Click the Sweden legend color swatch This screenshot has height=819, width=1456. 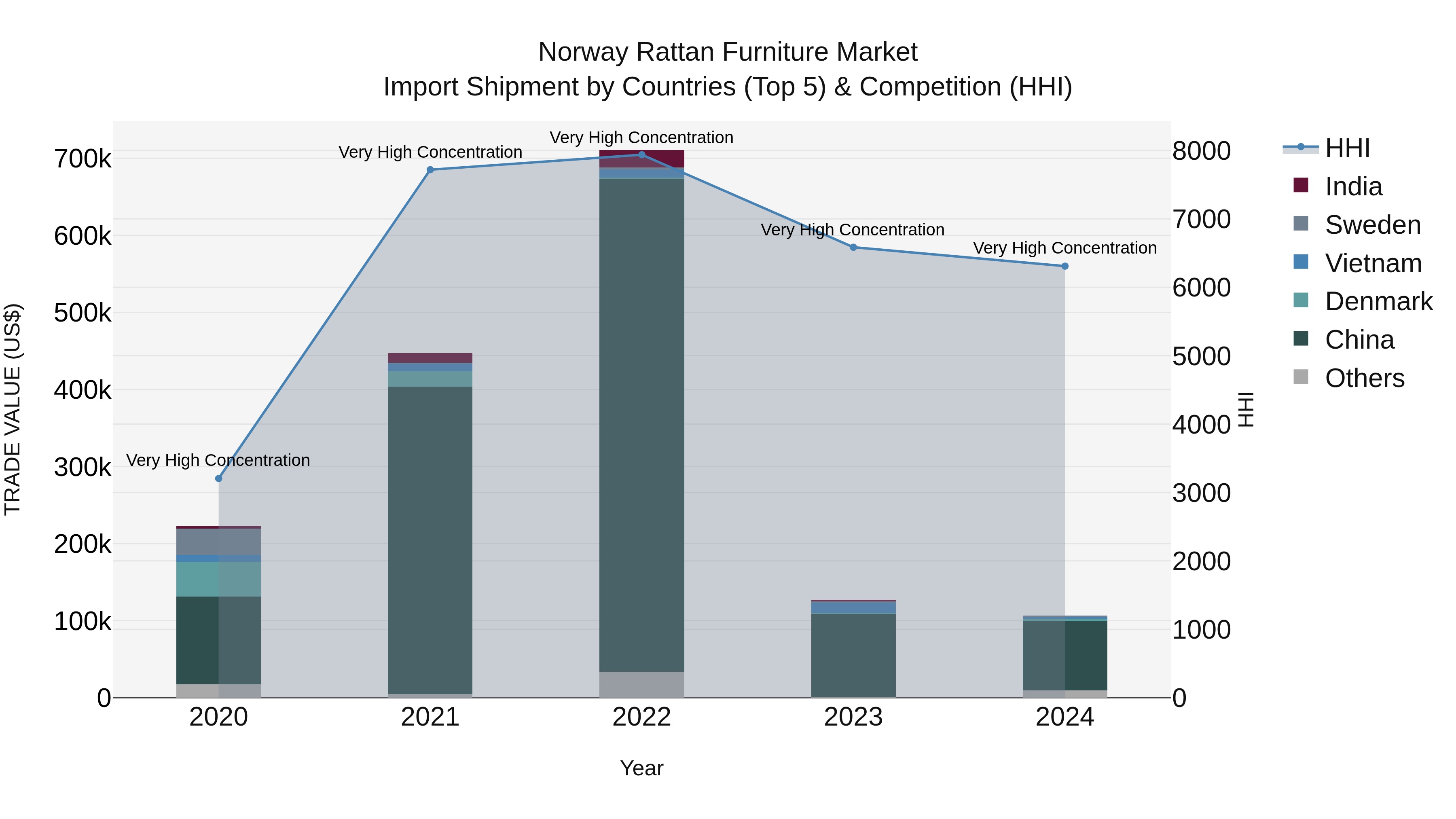pyautogui.click(x=1301, y=223)
